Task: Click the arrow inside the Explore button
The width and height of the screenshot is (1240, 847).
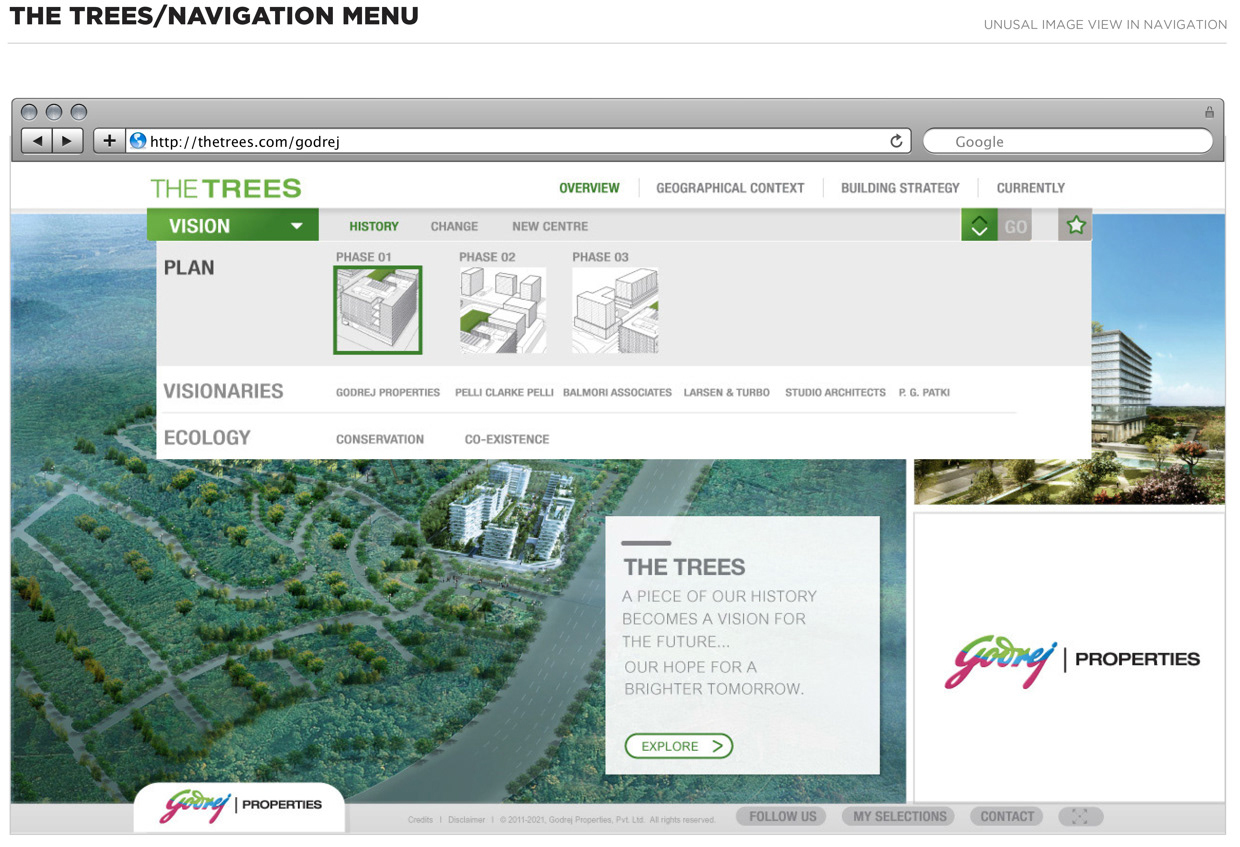Action: [x=717, y=746]
